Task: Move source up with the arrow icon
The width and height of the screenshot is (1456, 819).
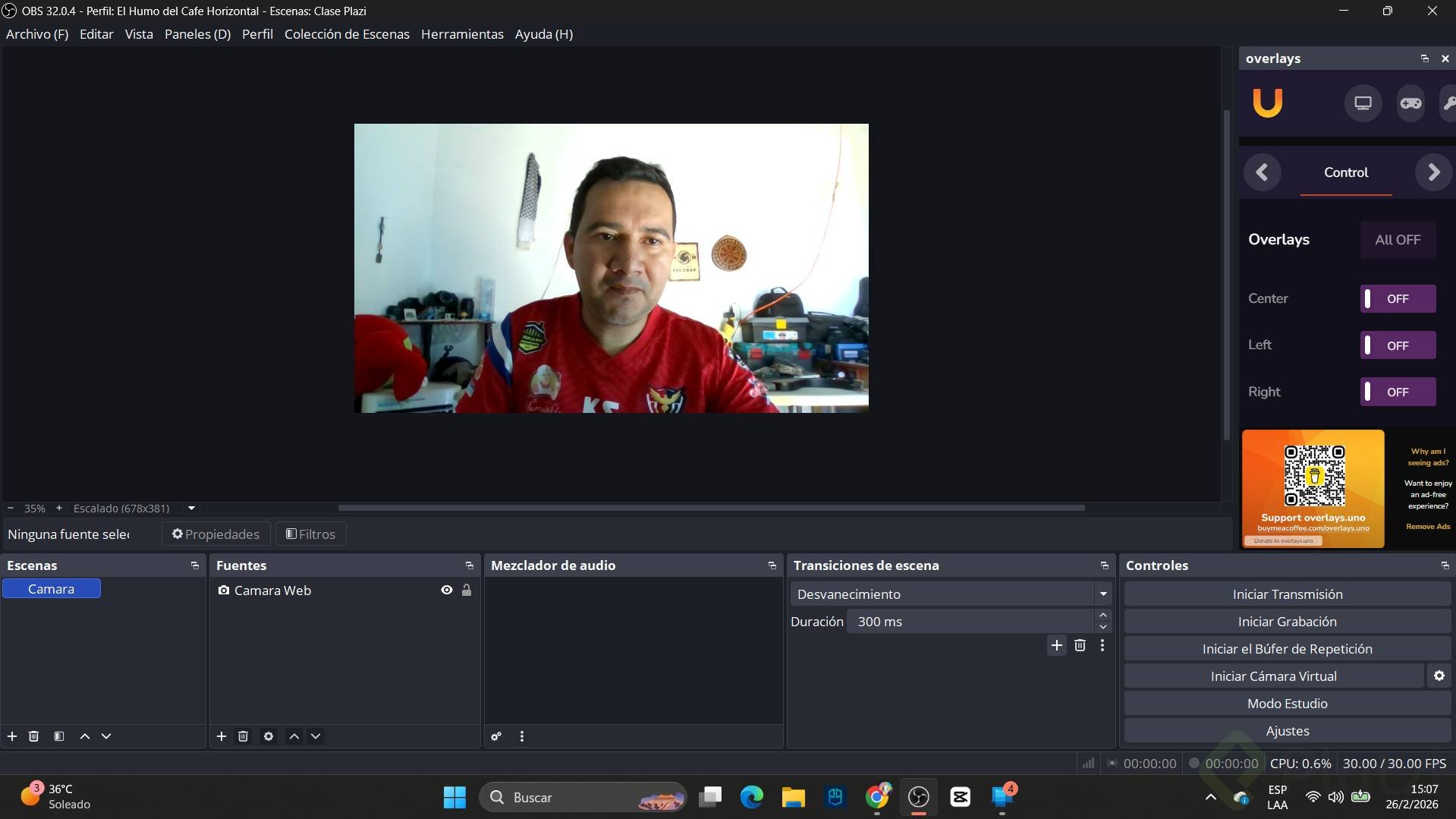Action: tap(294, 736)
